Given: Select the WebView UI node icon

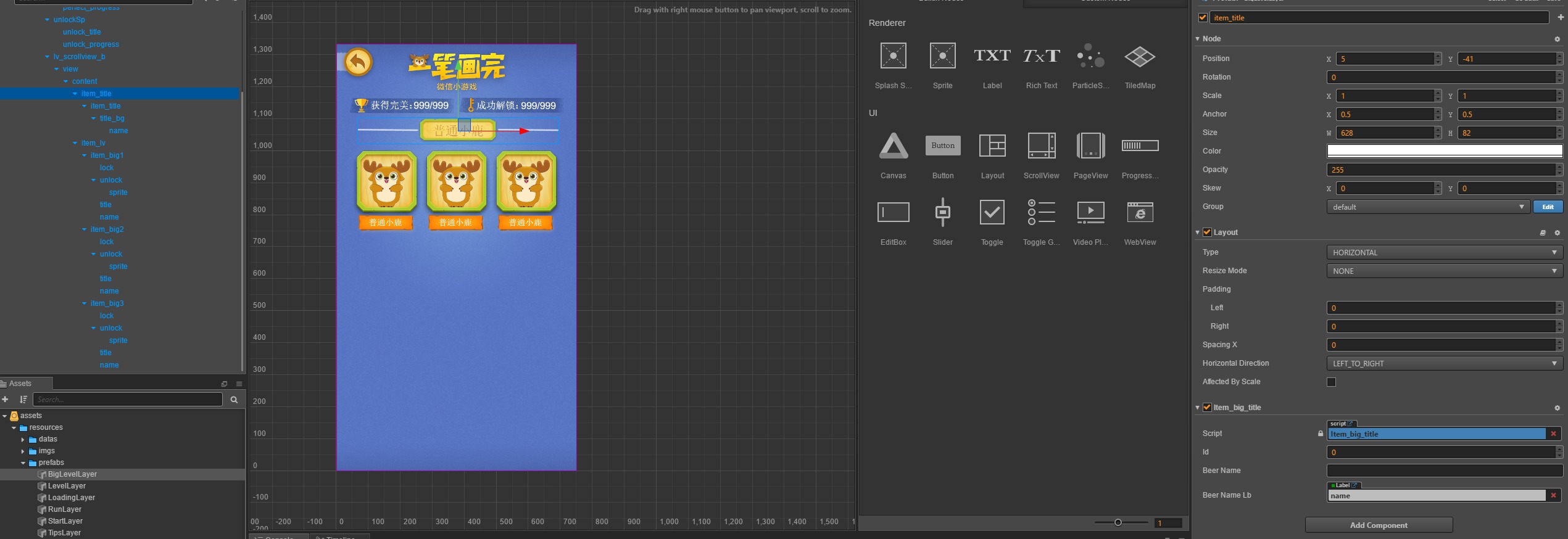Looking at the screenshot, I should (1140, 212).
